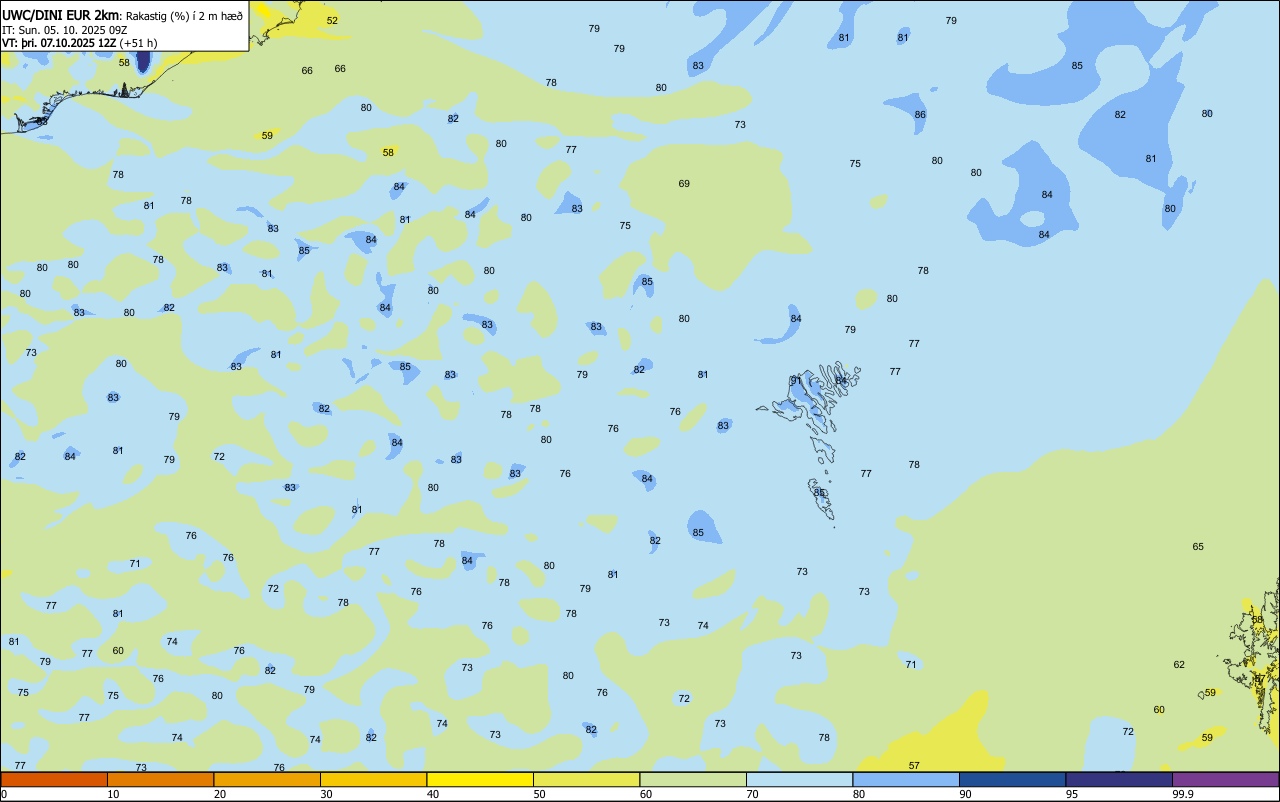Image resolution: width=1280 pixels, height=802 pixels.
Task: Click the humidity value 65 on the map
Action: click(1198, 546)
